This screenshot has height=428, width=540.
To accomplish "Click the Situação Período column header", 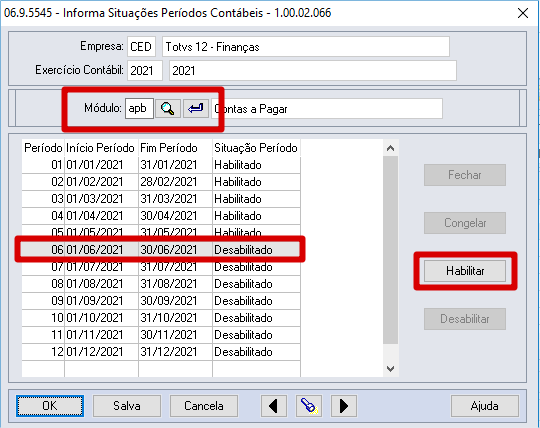I will 256,148.
